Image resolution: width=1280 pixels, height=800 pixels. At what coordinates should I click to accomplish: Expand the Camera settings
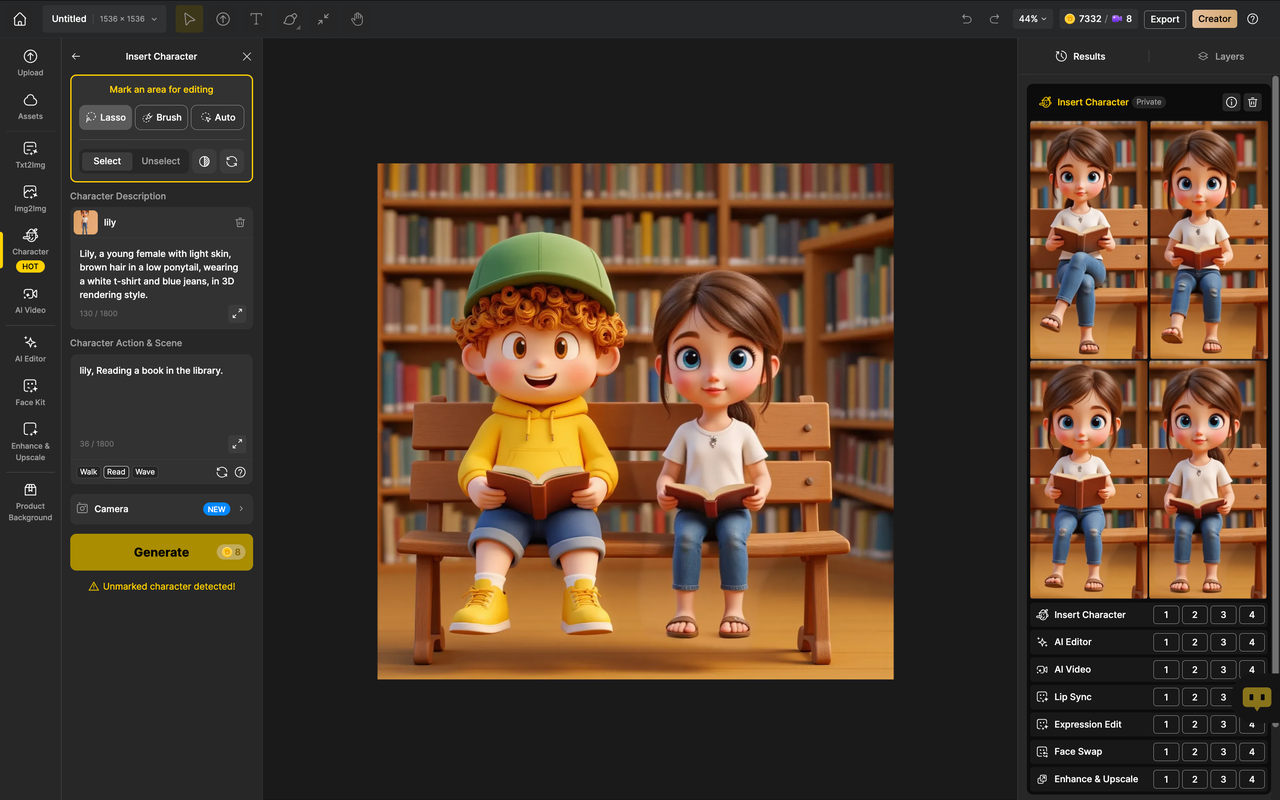(161, 508)
